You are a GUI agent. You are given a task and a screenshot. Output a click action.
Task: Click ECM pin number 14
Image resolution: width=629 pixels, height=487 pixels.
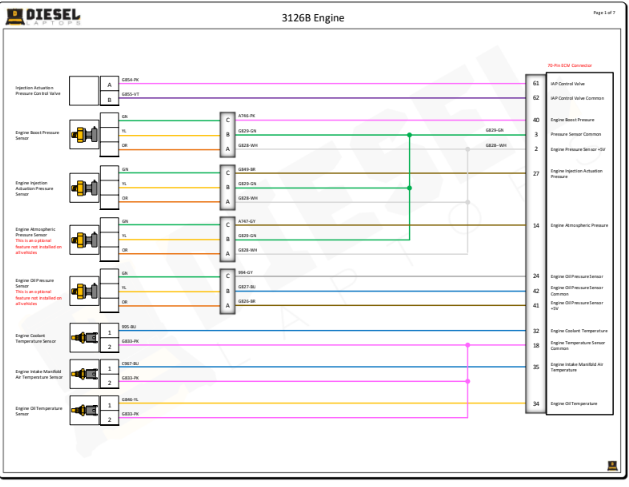coord(536,225)
